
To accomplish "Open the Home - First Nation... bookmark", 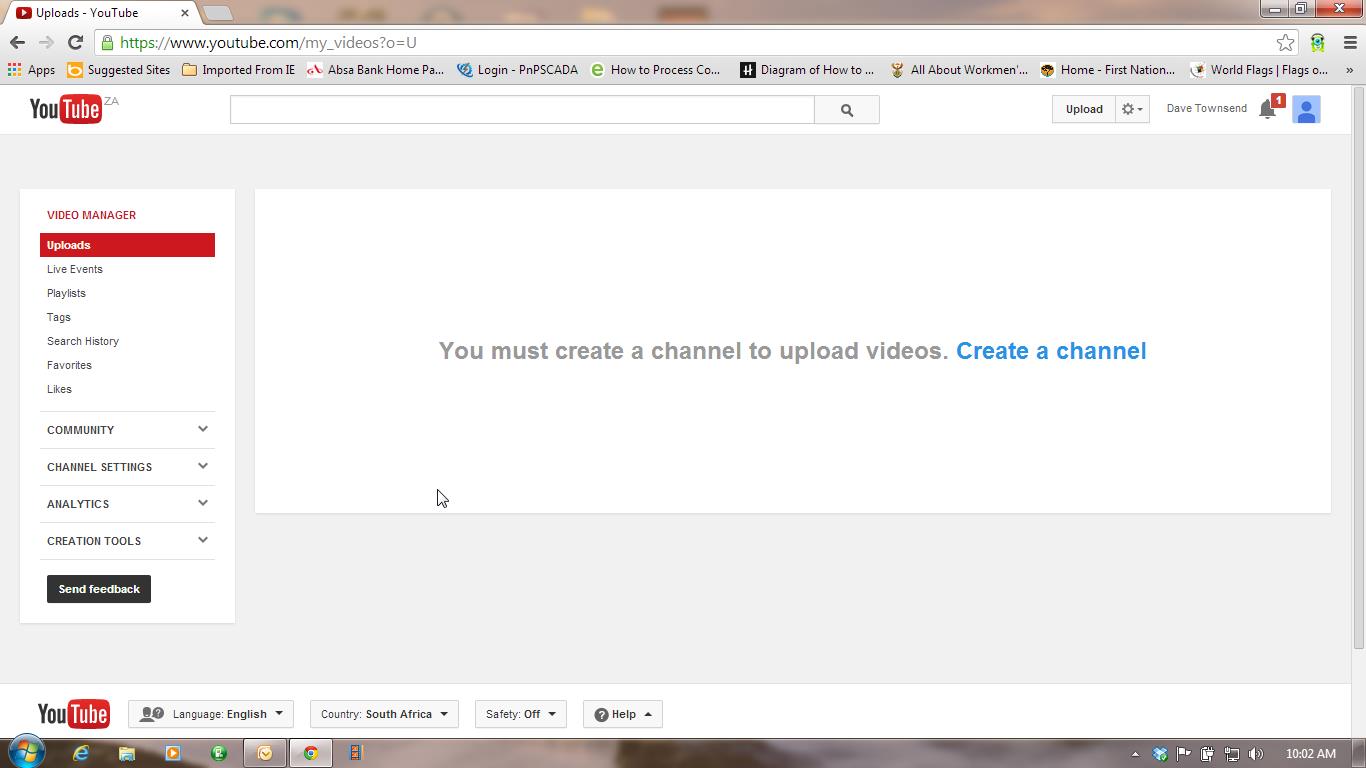I will click(x=1107, y=70).
